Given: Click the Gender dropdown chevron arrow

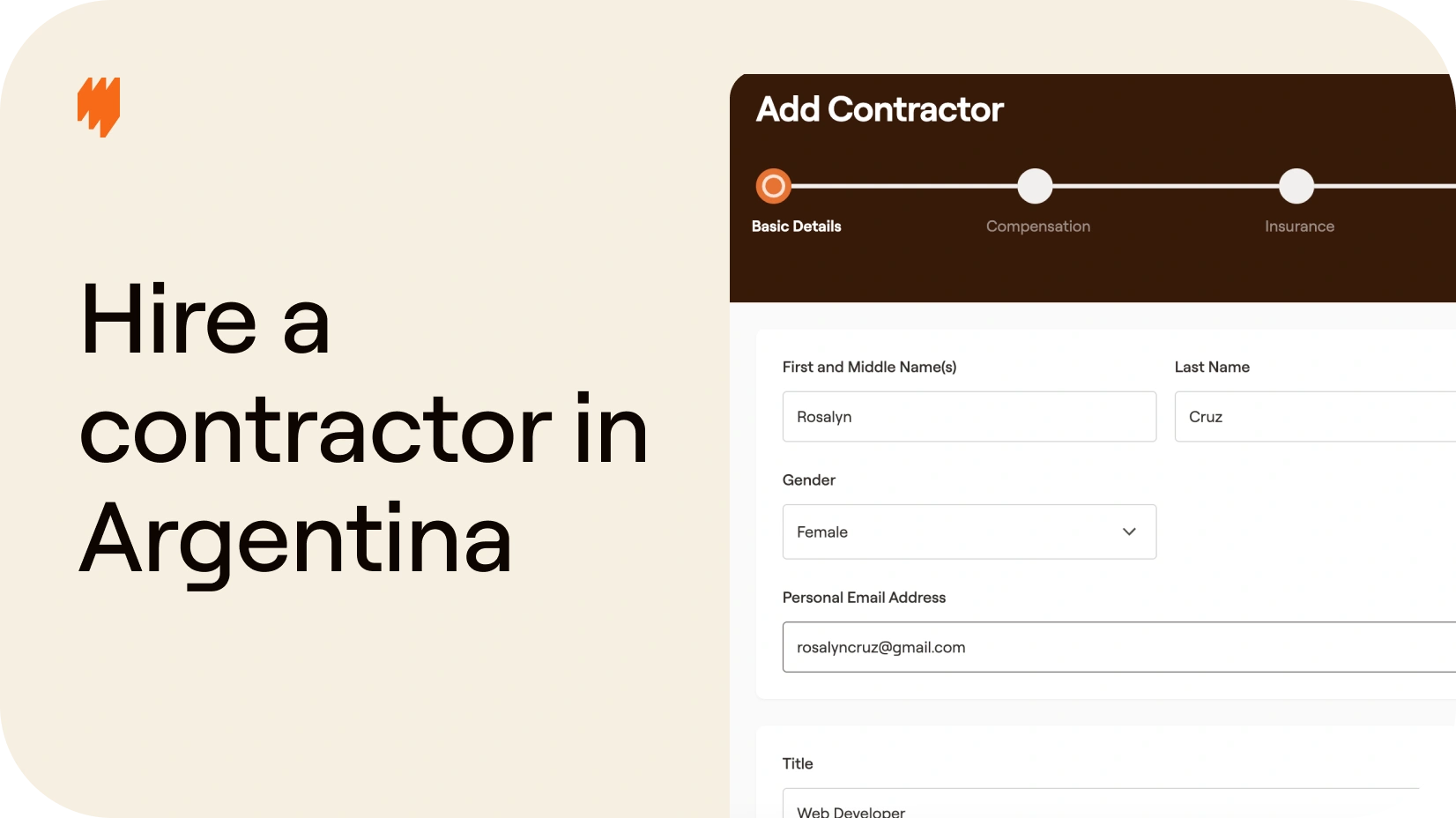Looking at the screenshot, I should (x=1129, y=532).
